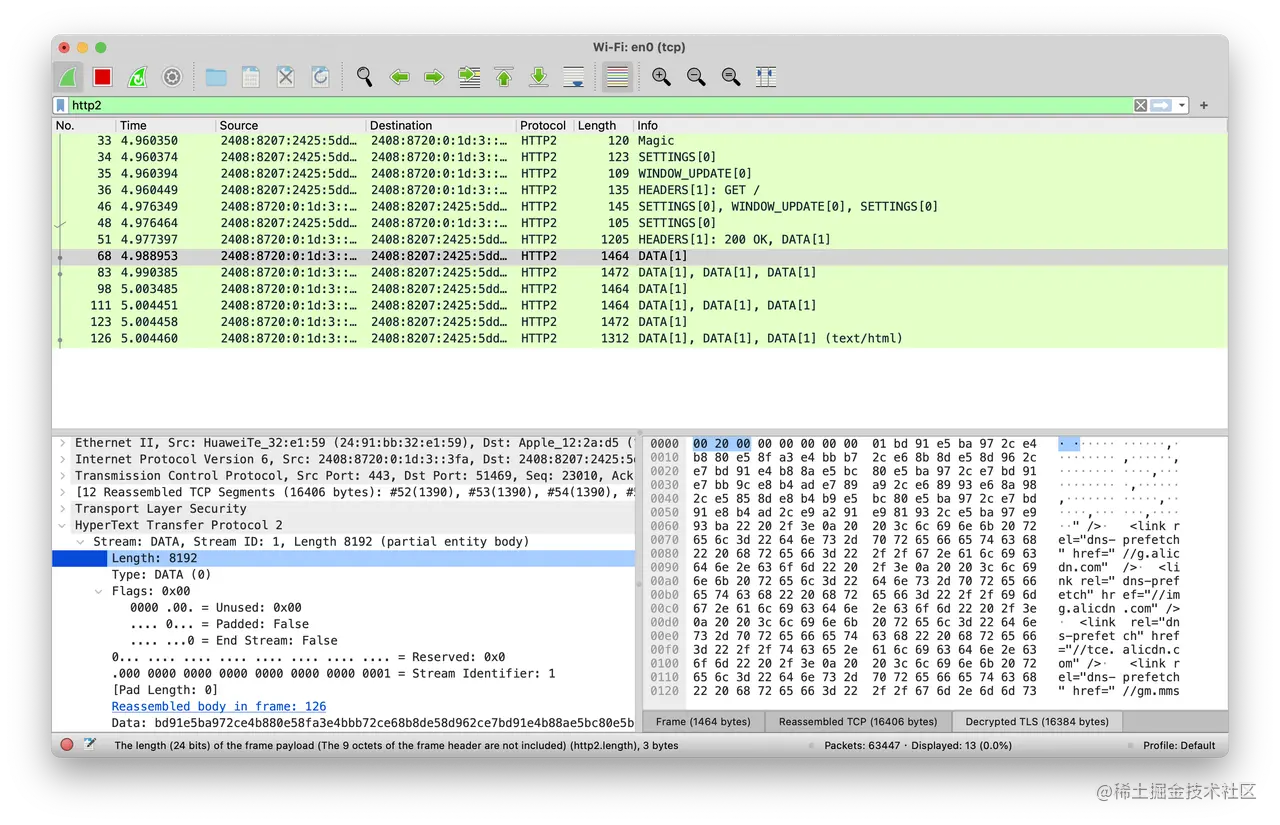Select packet 33 Magic row
Screen dimensions: 1280x825
click(640, 141)
